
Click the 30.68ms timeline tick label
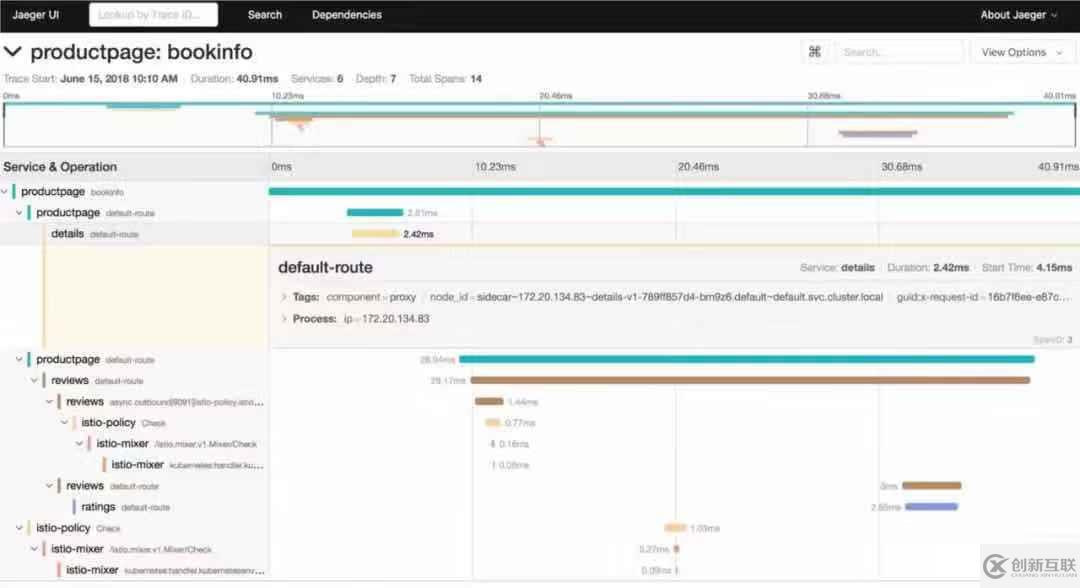click(x=902, y=167)
